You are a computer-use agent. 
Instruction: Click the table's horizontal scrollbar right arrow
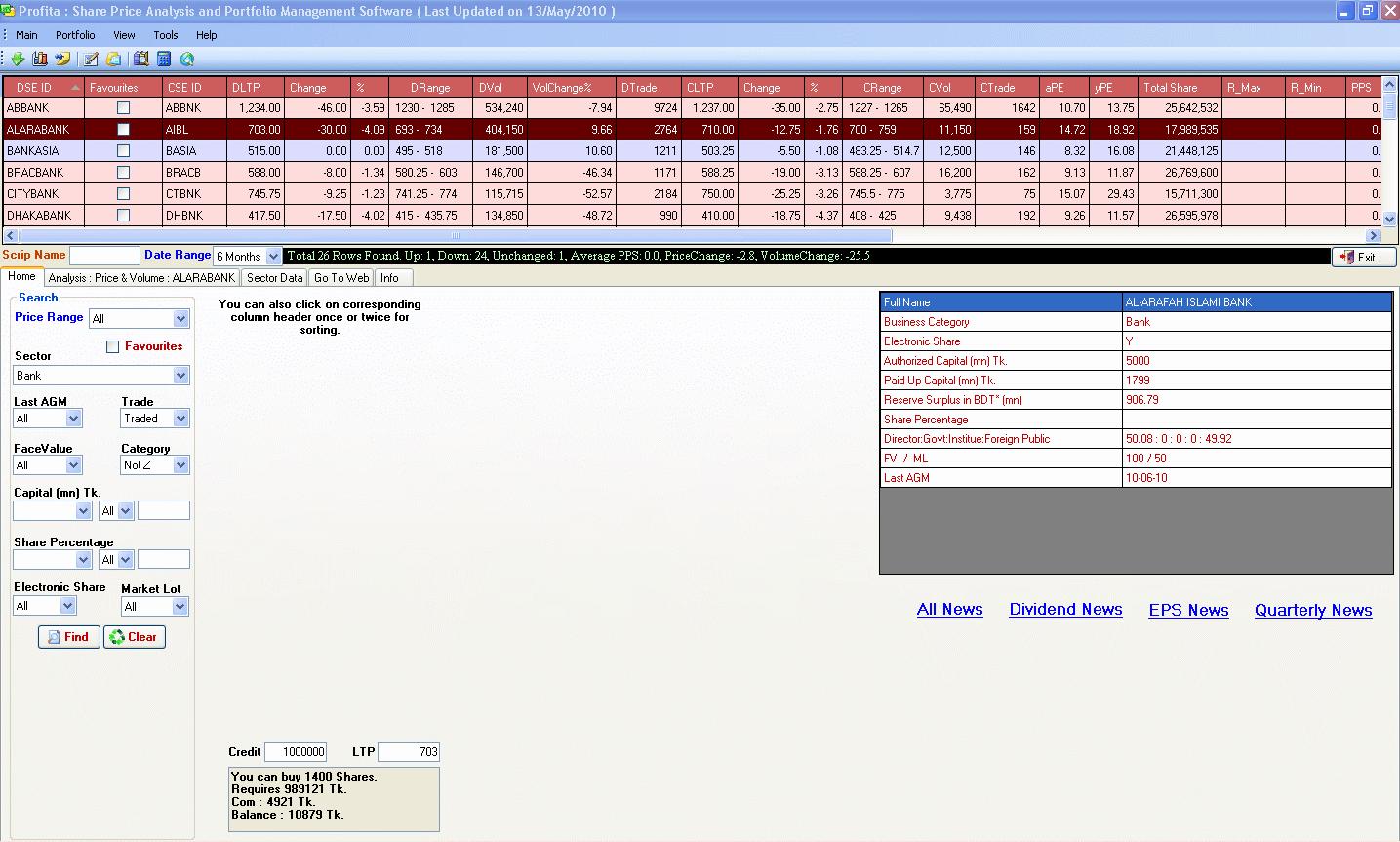(x=1373, y=236)
